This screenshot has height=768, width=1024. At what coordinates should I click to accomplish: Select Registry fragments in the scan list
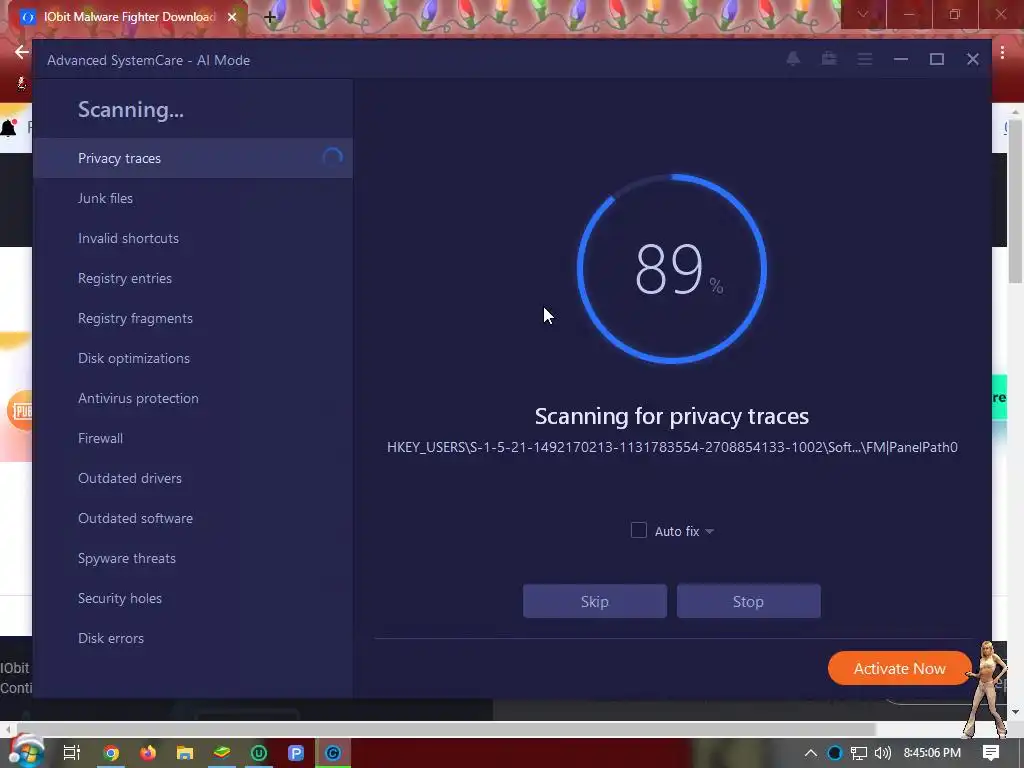point(193,318)
